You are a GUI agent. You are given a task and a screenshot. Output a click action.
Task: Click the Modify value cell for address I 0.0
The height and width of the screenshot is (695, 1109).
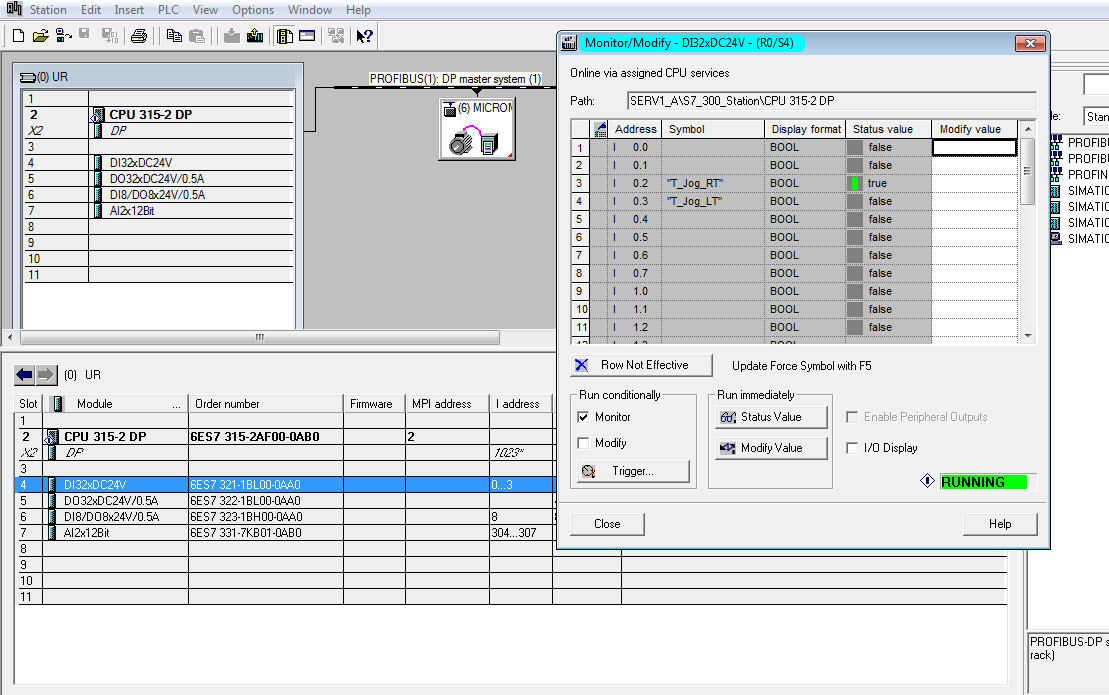coord(975,147)
